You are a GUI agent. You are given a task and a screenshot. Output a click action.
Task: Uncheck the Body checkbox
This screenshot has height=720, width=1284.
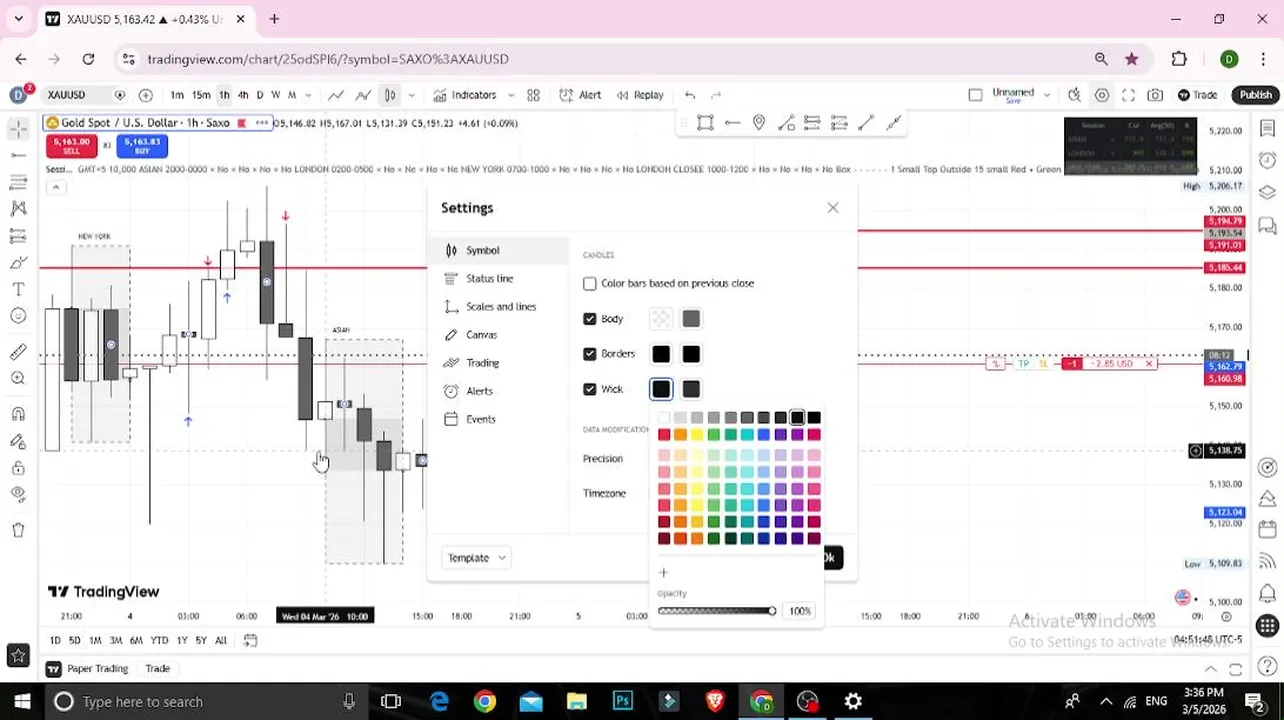tap(590, 319)
